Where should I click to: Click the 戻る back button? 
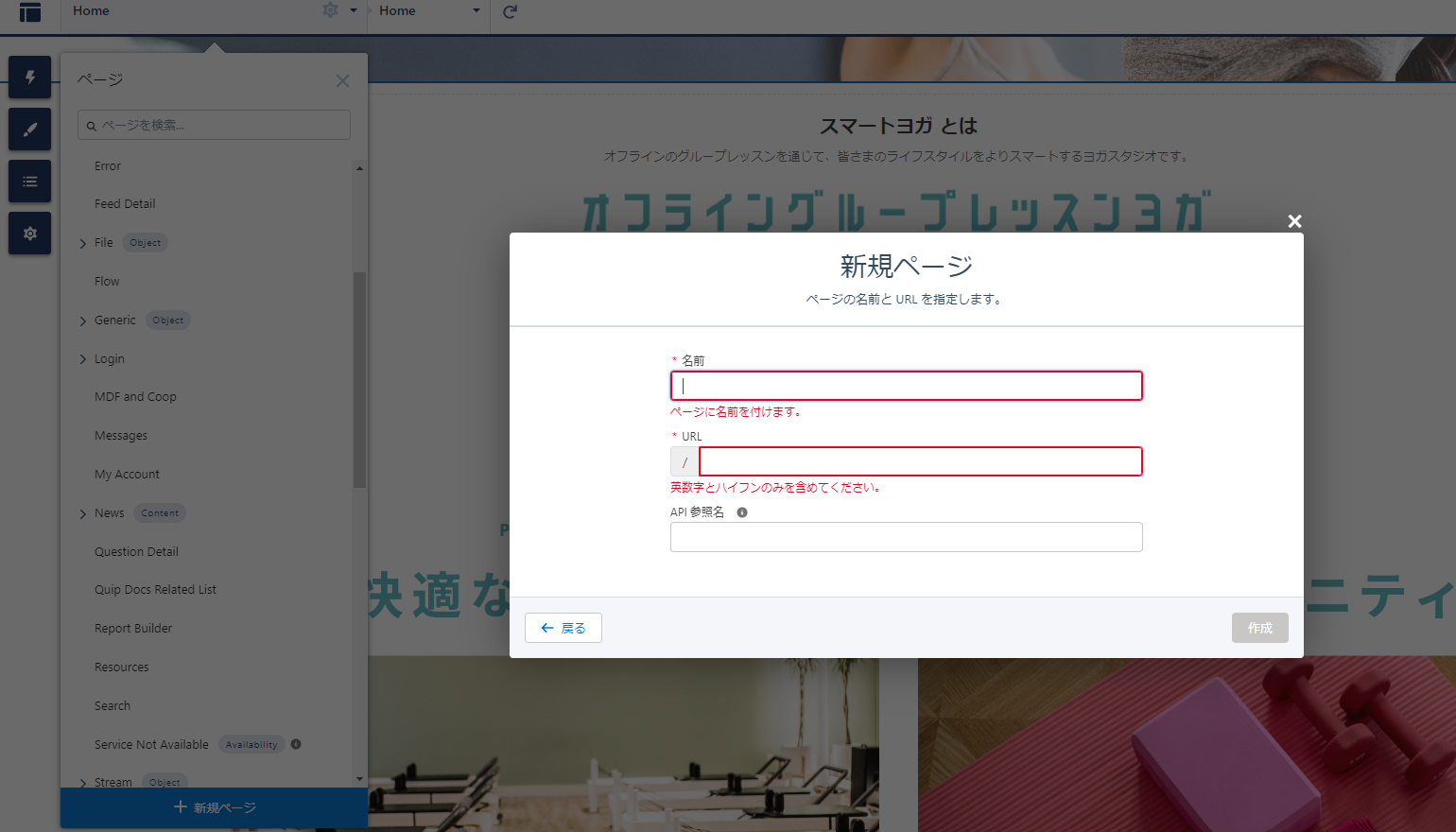click(563, 628)
